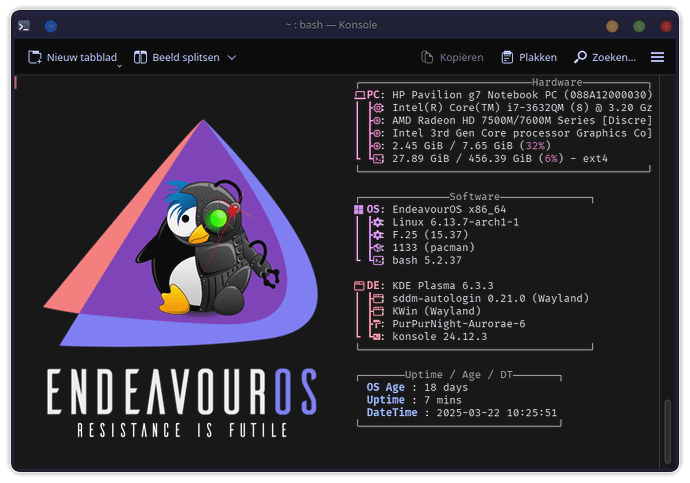Click the icon beside AMD Radeon HD line

tap(378, 121)
